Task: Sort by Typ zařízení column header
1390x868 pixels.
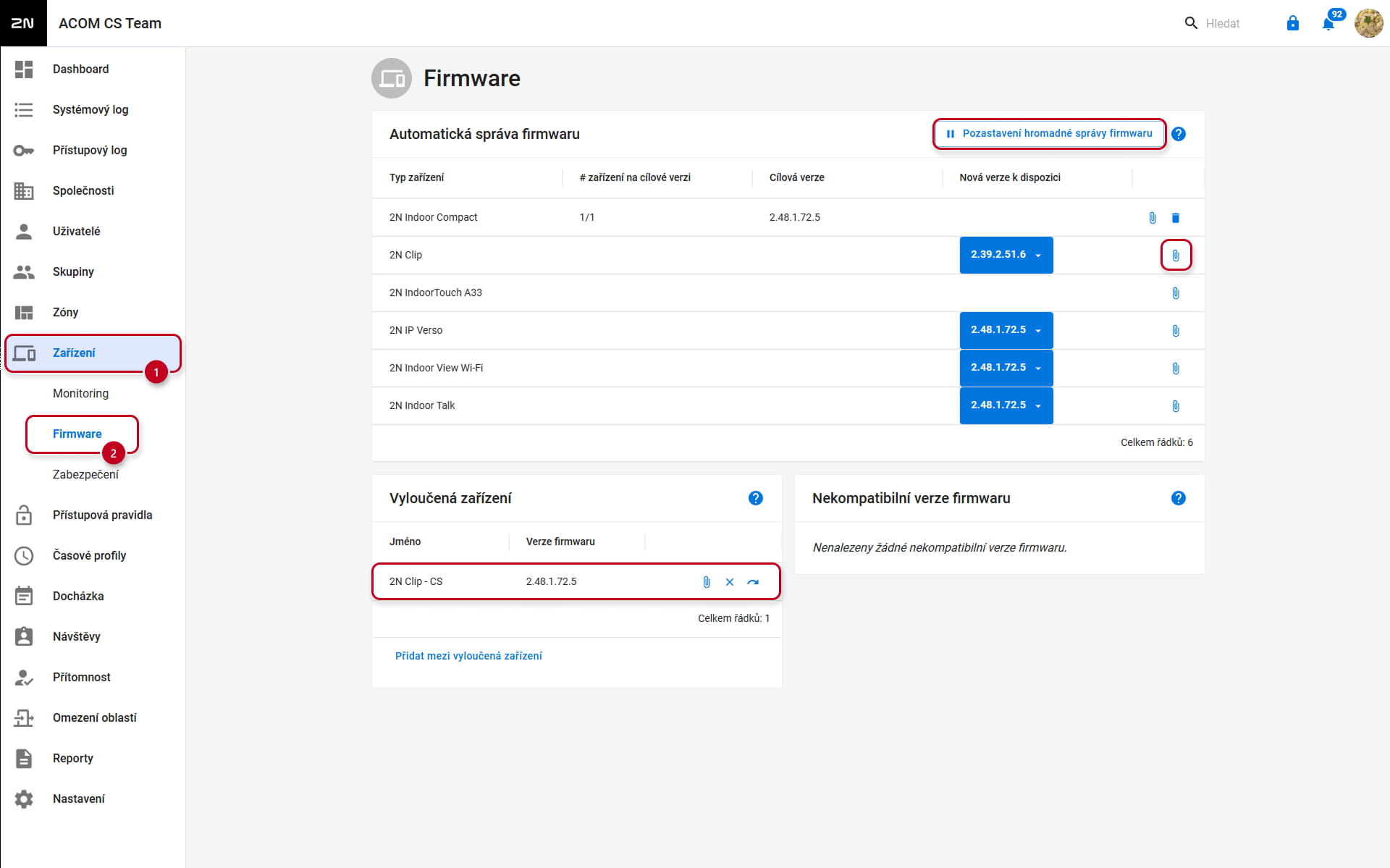Action: pos(416,177)
